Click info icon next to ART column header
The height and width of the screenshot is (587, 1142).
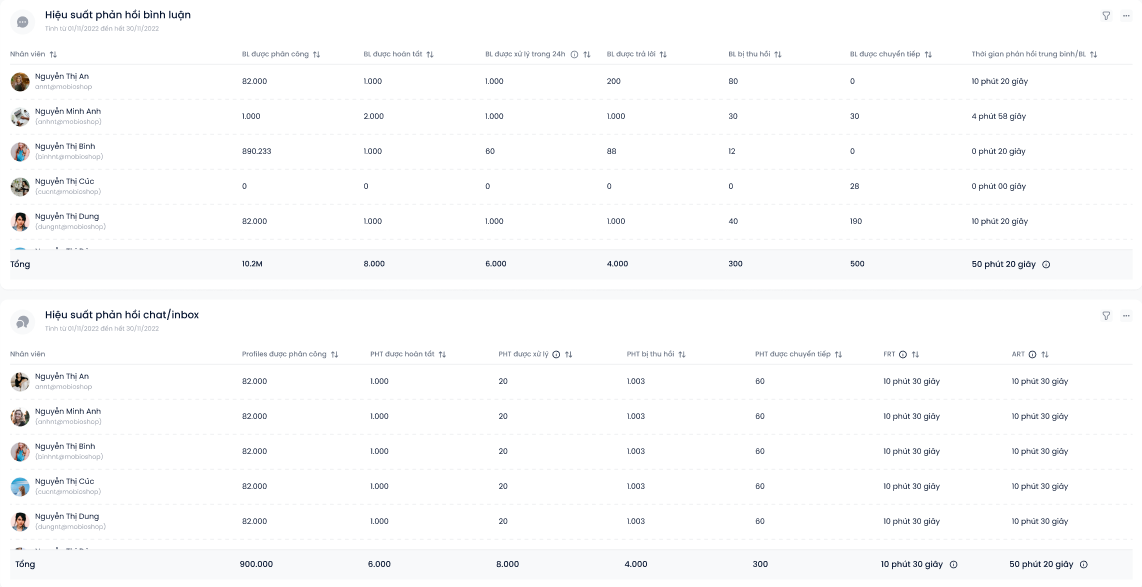coord(1032,354)
